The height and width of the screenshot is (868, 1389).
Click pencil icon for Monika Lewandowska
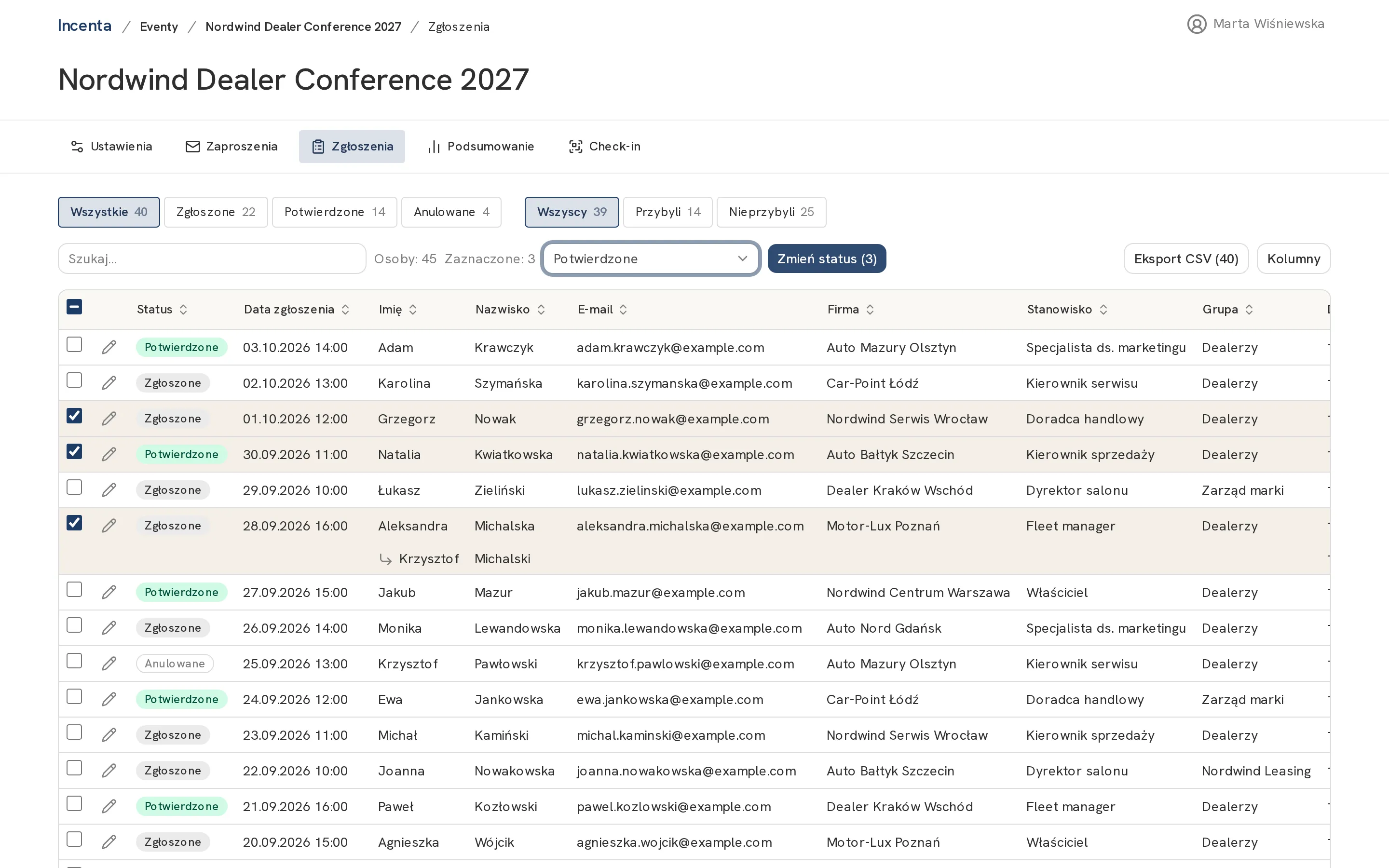[109, 627]
